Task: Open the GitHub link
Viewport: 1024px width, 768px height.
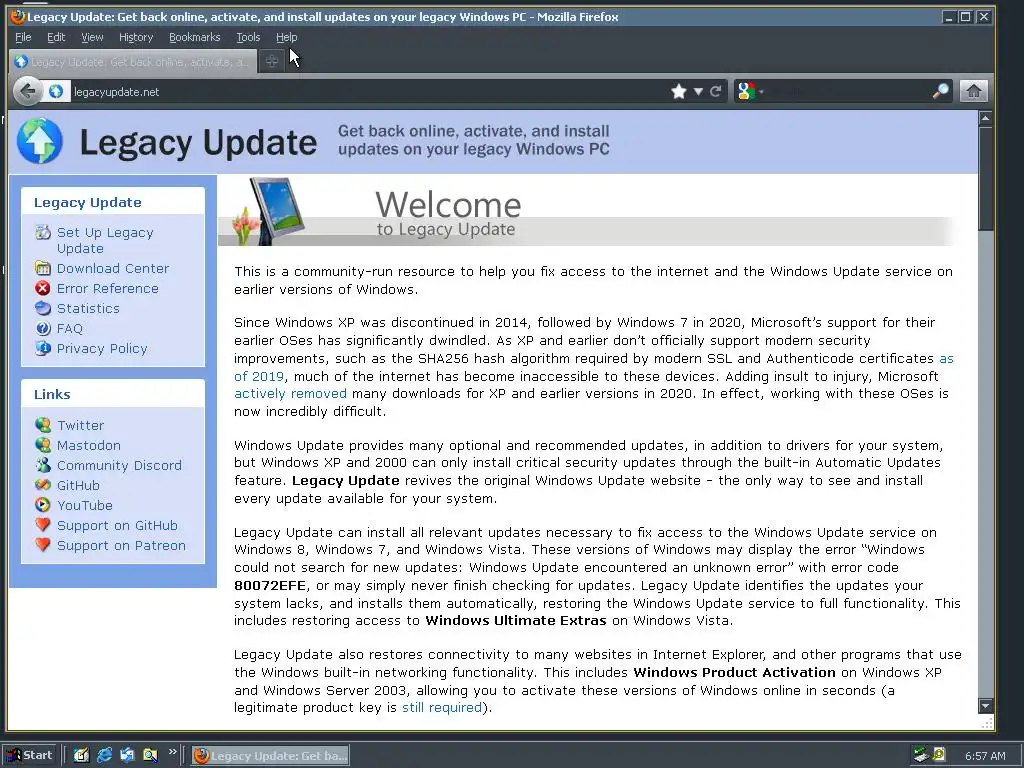Action: 78,485
